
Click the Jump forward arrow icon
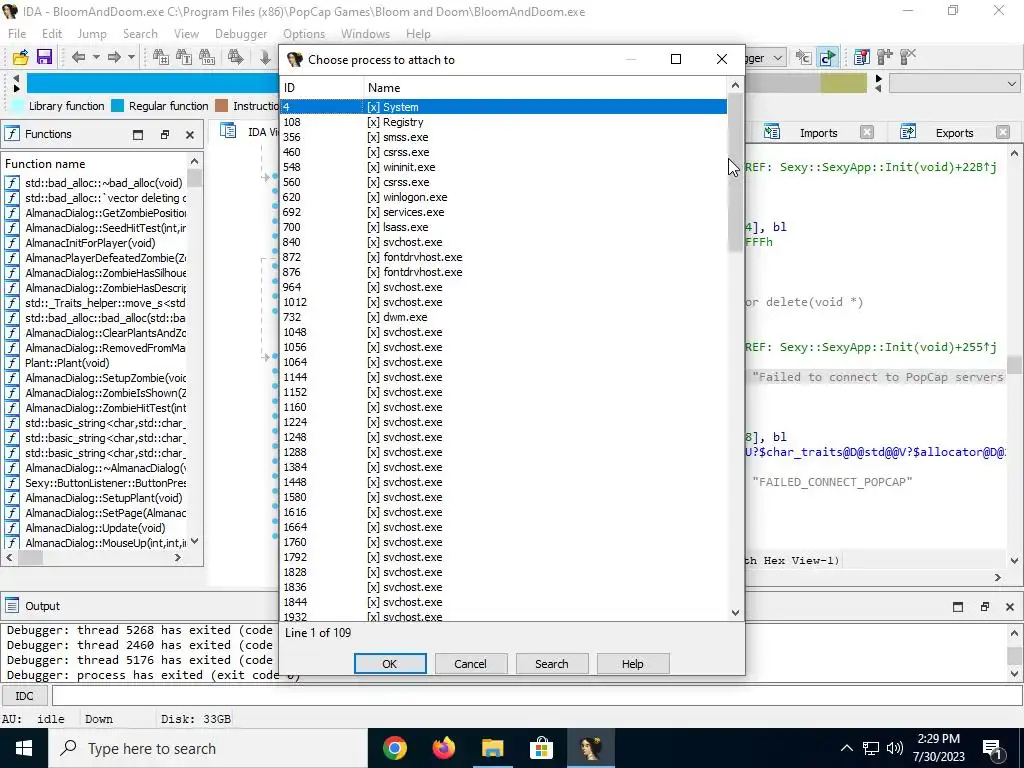tap(114, 57)
